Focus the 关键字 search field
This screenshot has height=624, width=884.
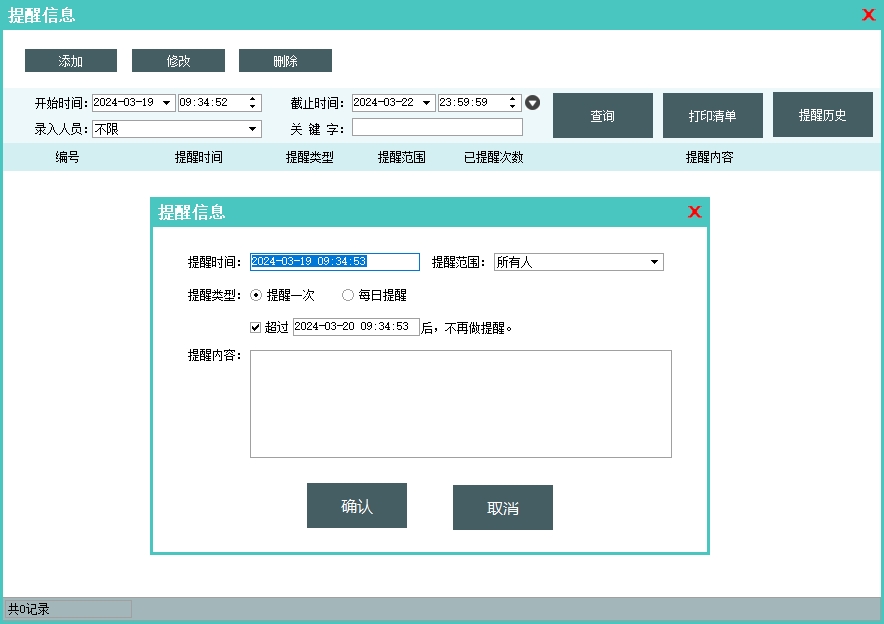click(437, 127)
